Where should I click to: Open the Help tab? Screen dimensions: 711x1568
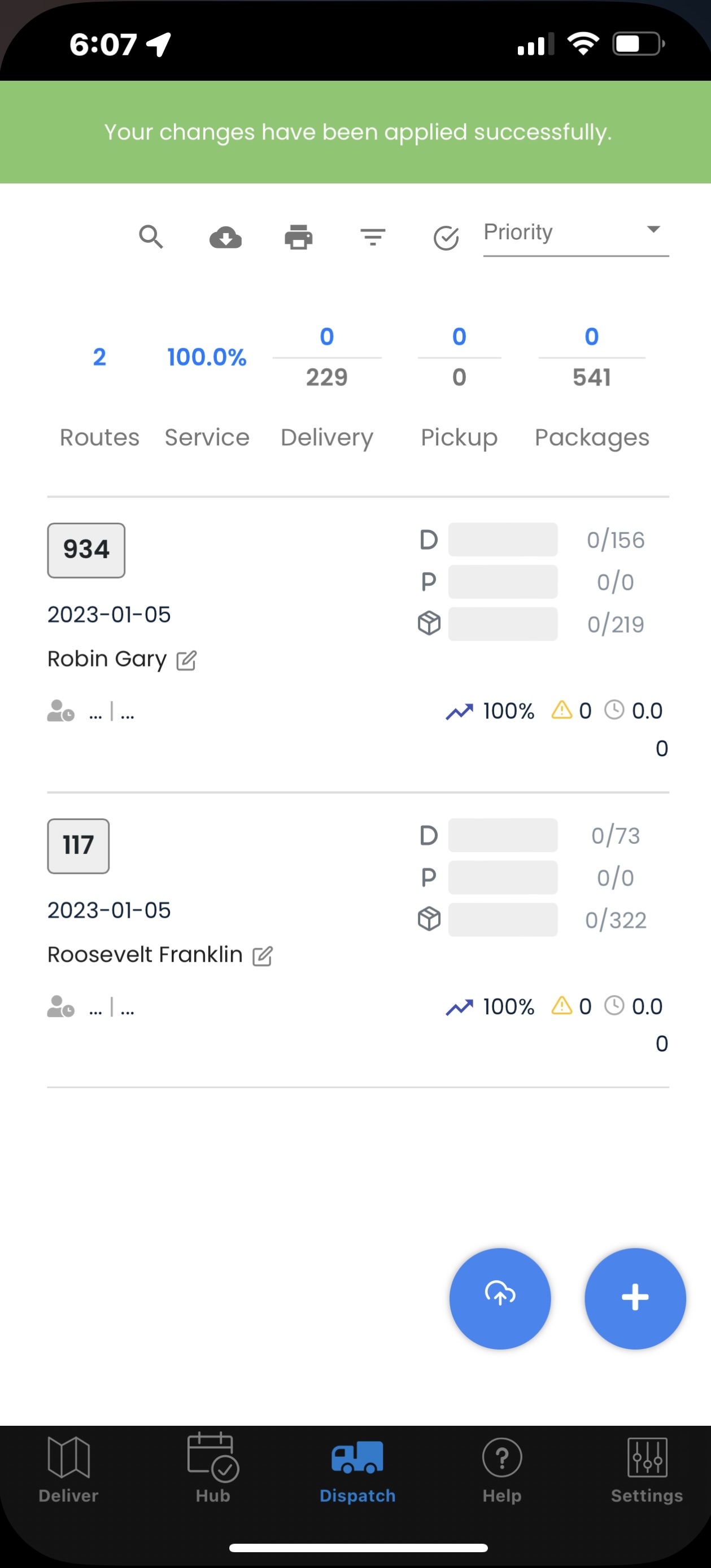pos(501,1469)
